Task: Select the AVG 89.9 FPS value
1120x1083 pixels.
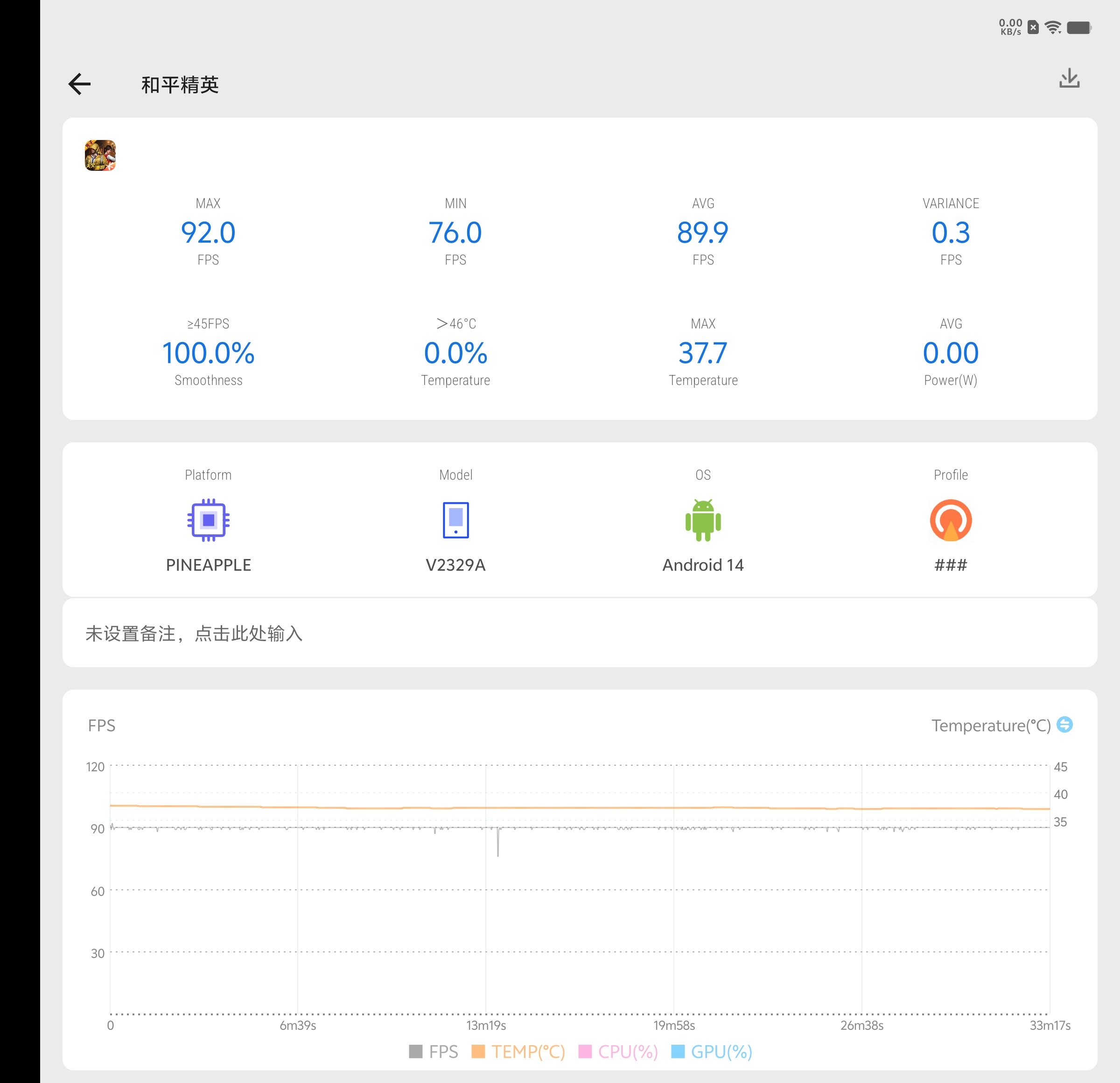Action: [703, 232]
